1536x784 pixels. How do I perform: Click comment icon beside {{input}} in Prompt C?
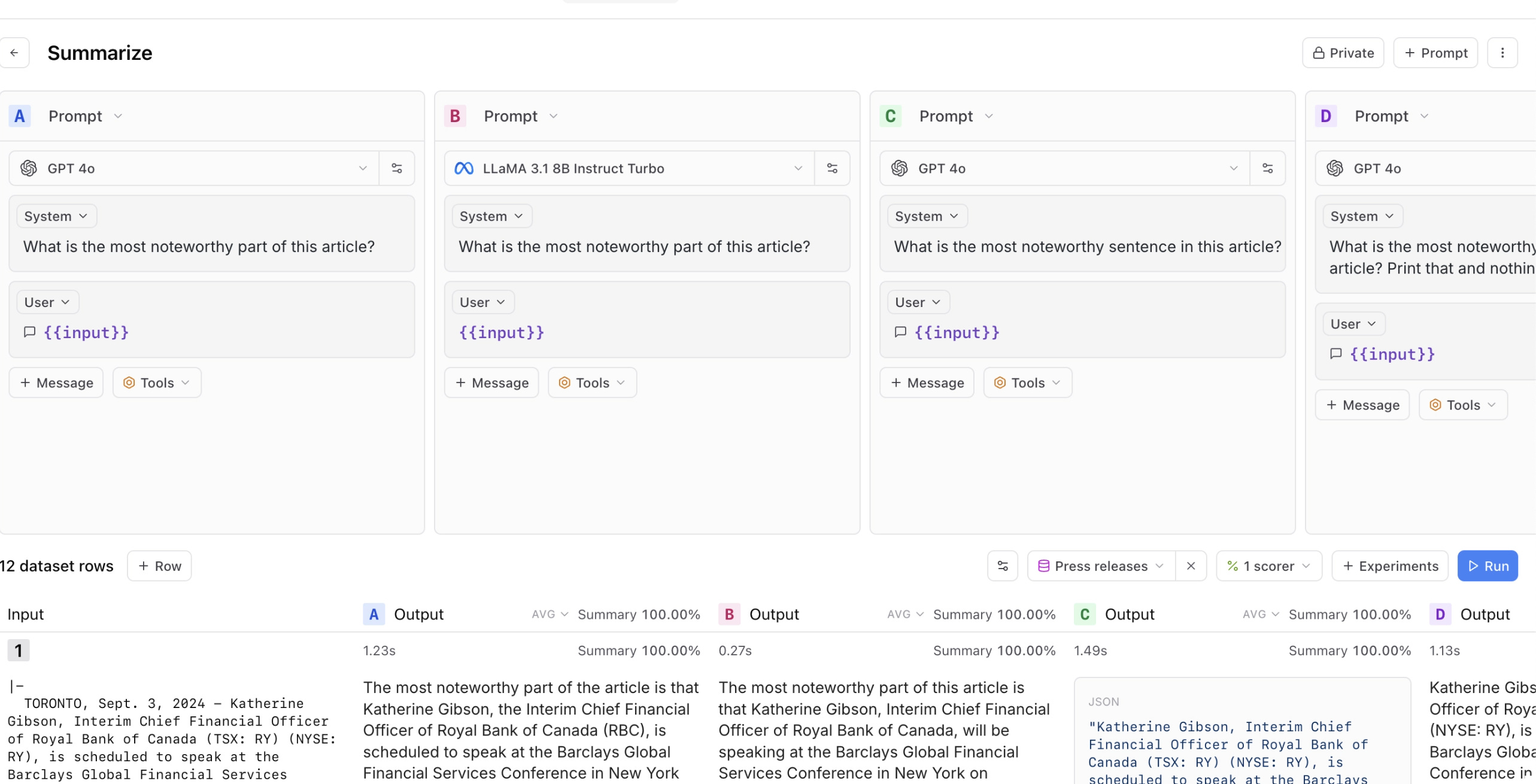coord(900,332)
